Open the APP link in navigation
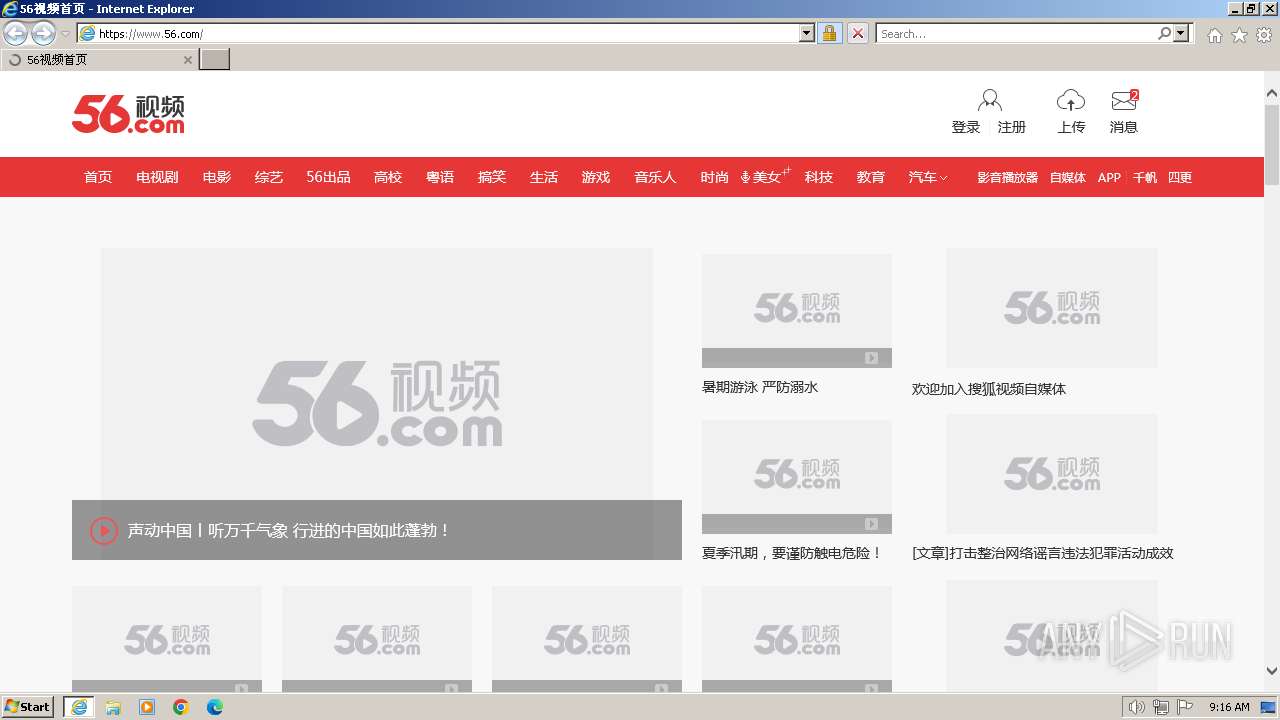This screenshot has width=1280, height=720. coord(1109,178)
